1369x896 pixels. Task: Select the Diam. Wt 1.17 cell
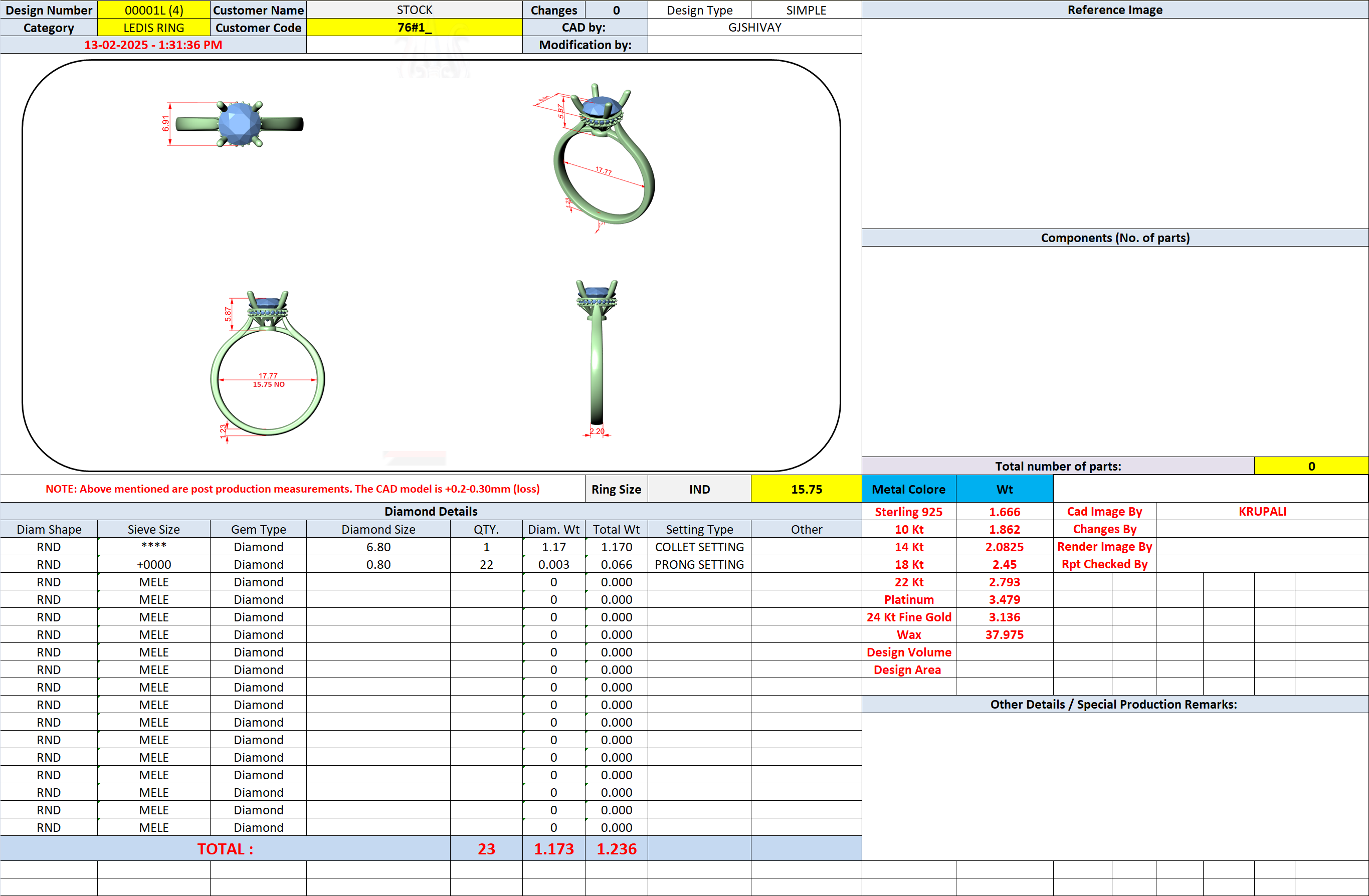553,546
